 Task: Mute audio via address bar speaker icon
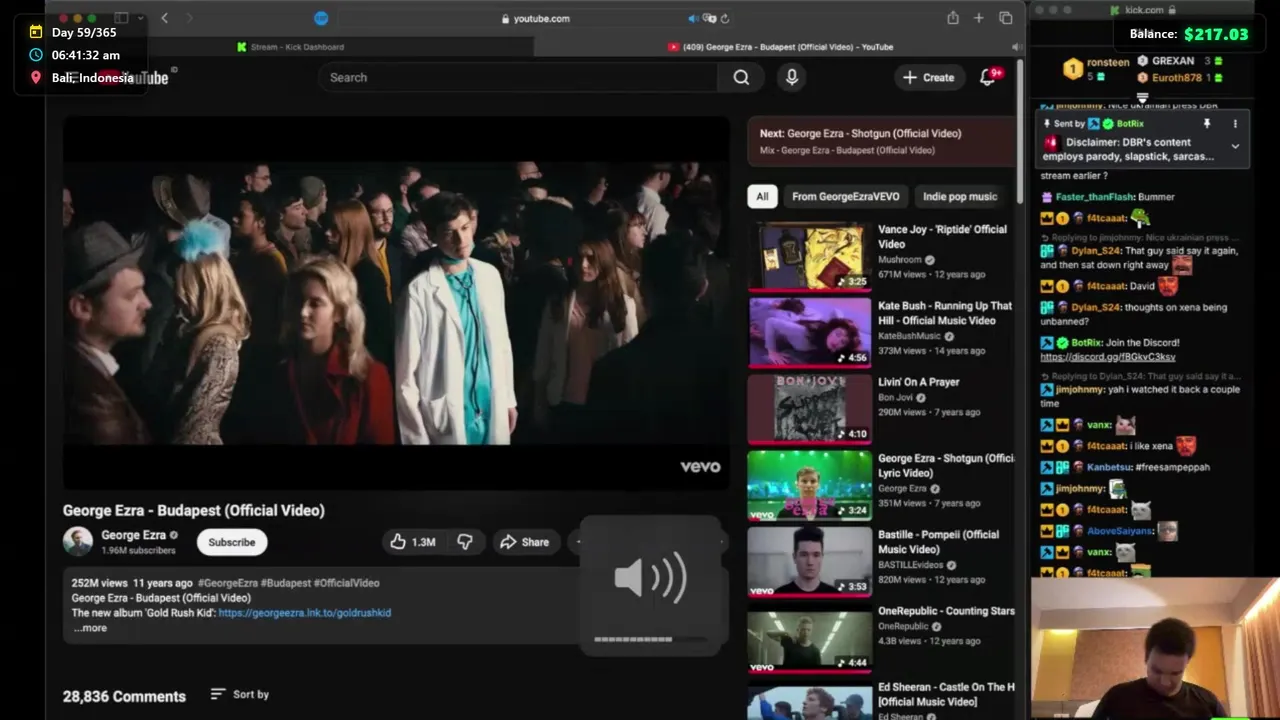(x=693, y=18)
